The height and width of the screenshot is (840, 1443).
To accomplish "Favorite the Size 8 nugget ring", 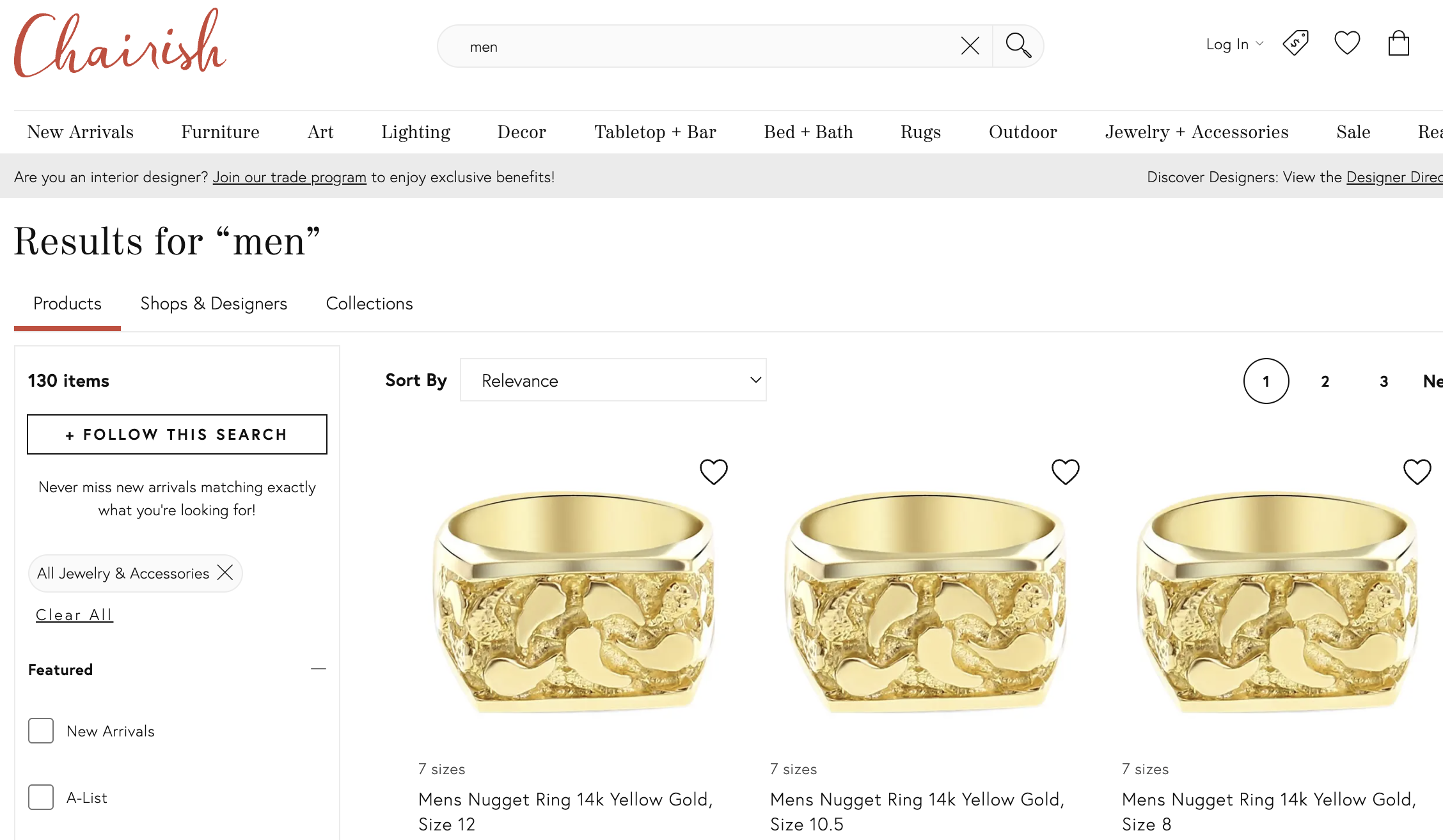I will pyautogui.click(x=1417, y=472).
